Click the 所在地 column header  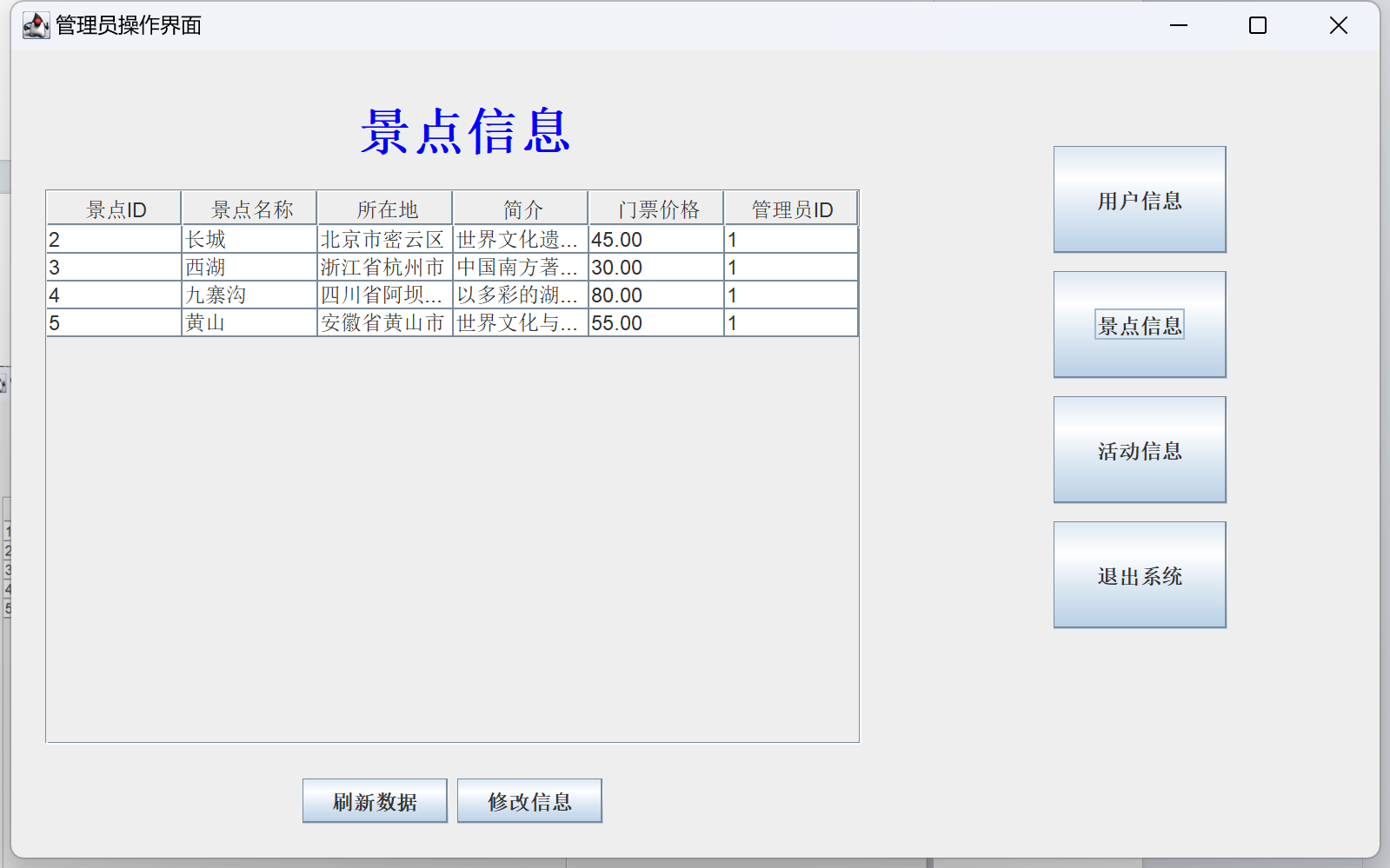pos(385,209)
